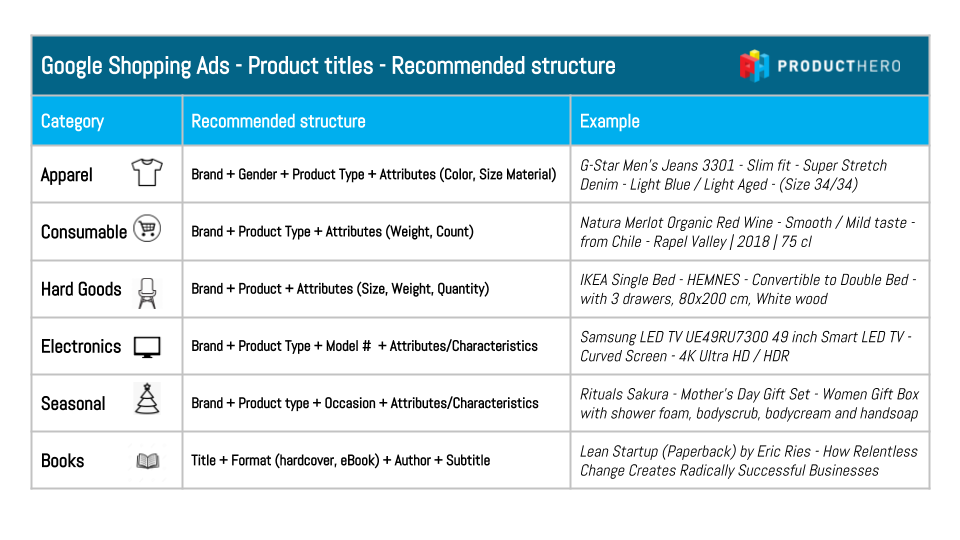
Task: Click the Apparel category label
Action: [x=67, y=175]
